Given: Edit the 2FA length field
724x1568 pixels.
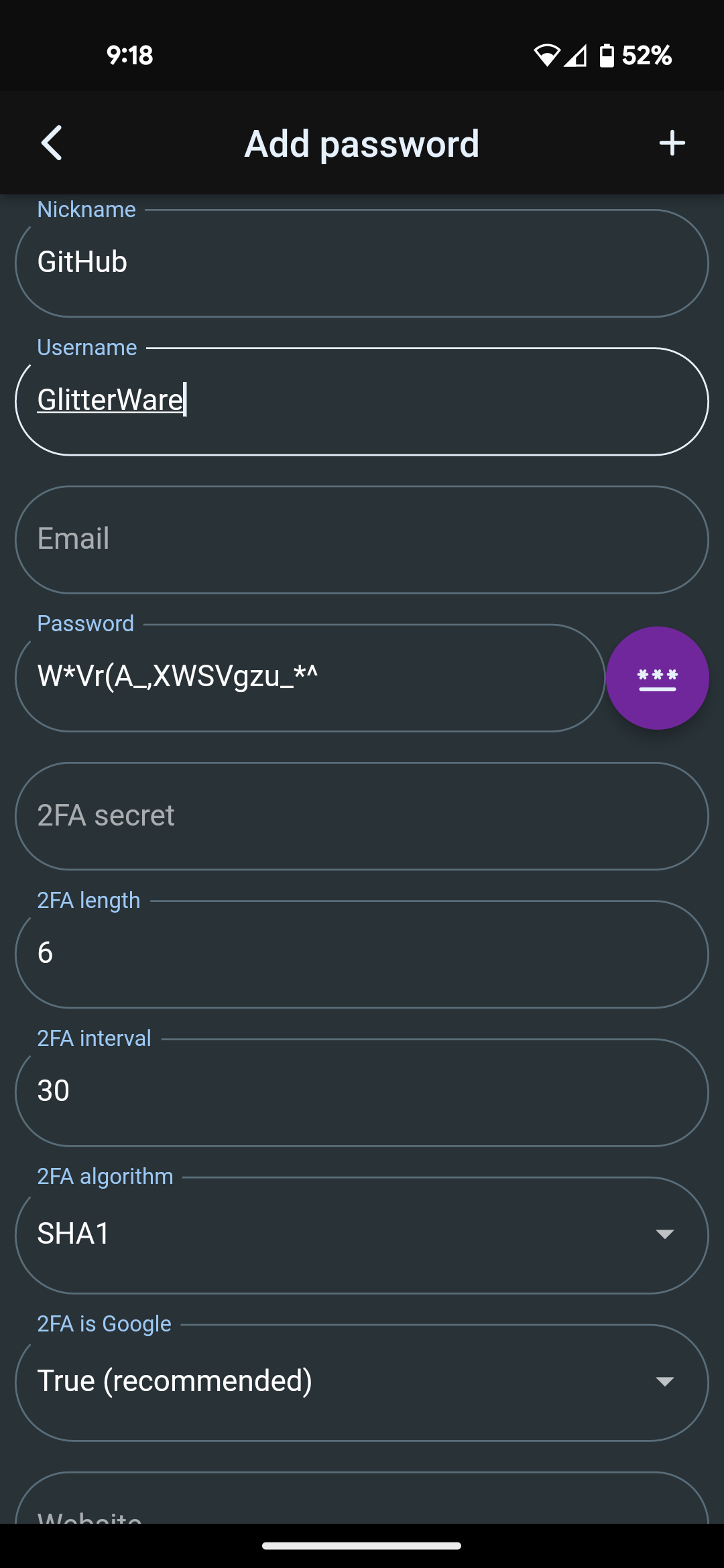Looking at the screenshot, I should tap(362, 954).
